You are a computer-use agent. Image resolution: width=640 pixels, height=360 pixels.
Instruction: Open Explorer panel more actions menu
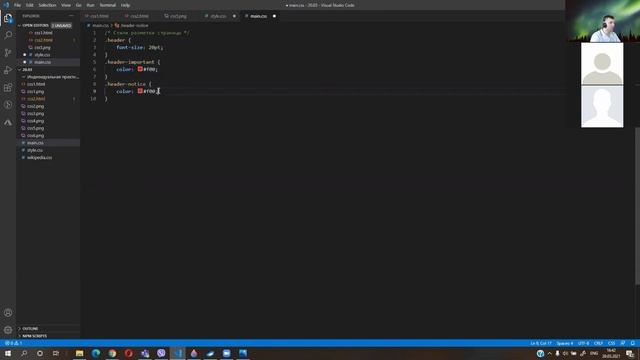click(x=72, y=16)
